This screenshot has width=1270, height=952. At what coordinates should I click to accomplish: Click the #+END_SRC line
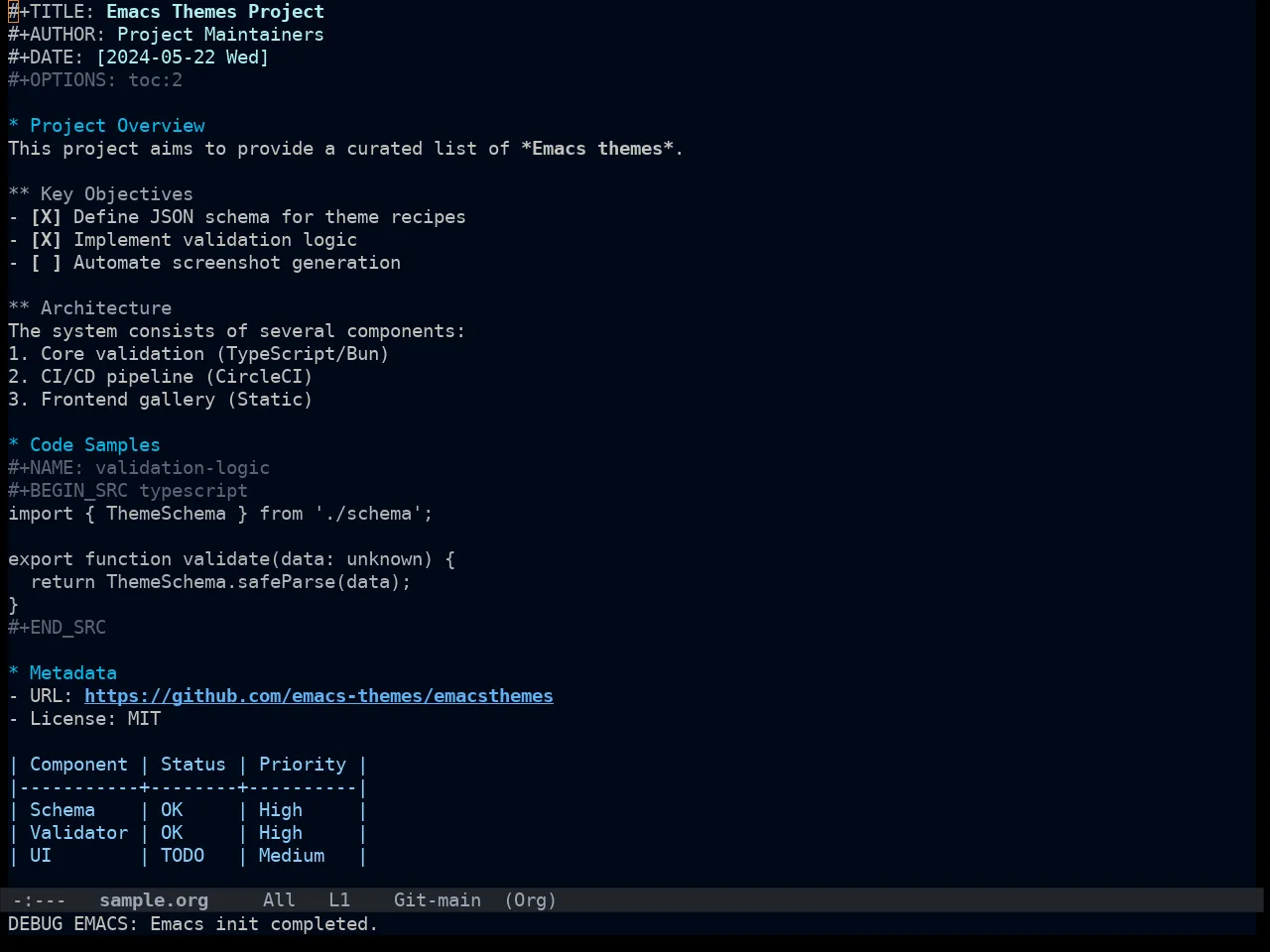pyautogui.click(x=58, y=628)
